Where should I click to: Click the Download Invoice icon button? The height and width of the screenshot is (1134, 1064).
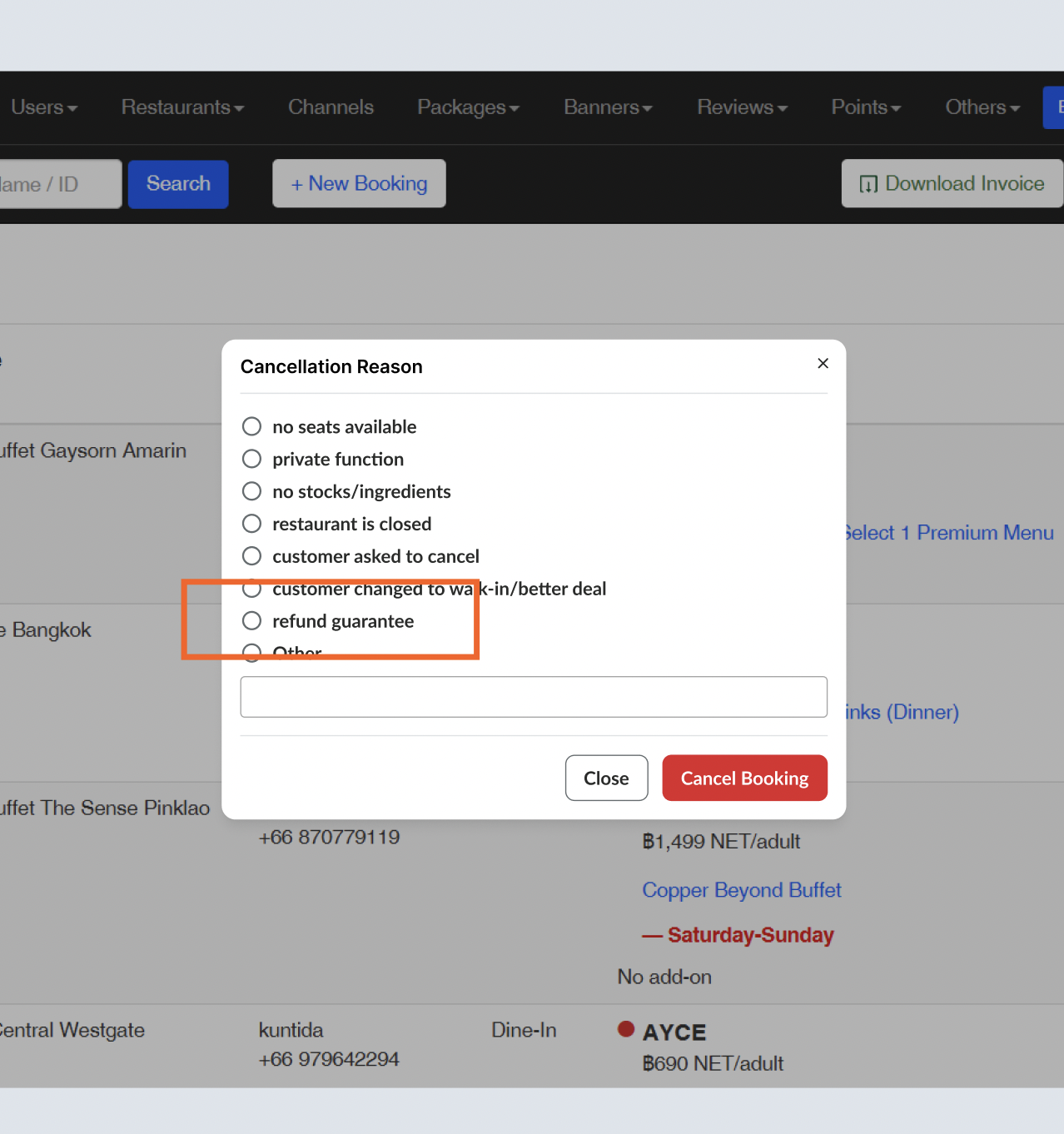[x=952, y=184]
